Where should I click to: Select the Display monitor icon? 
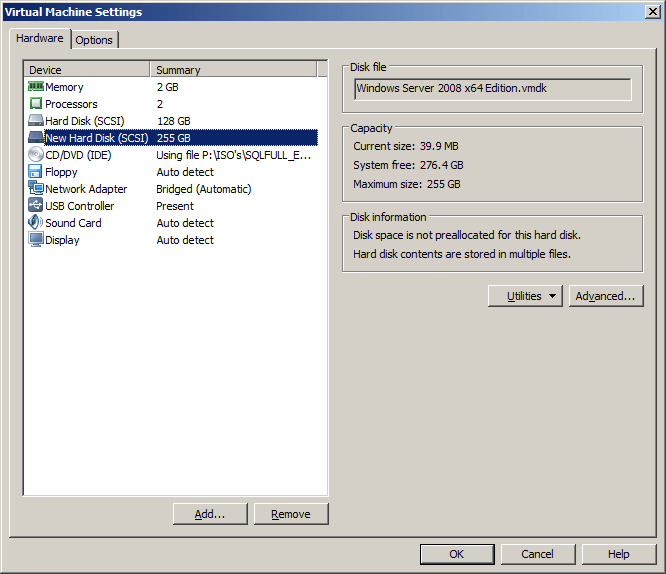click(x=35, y=240)
